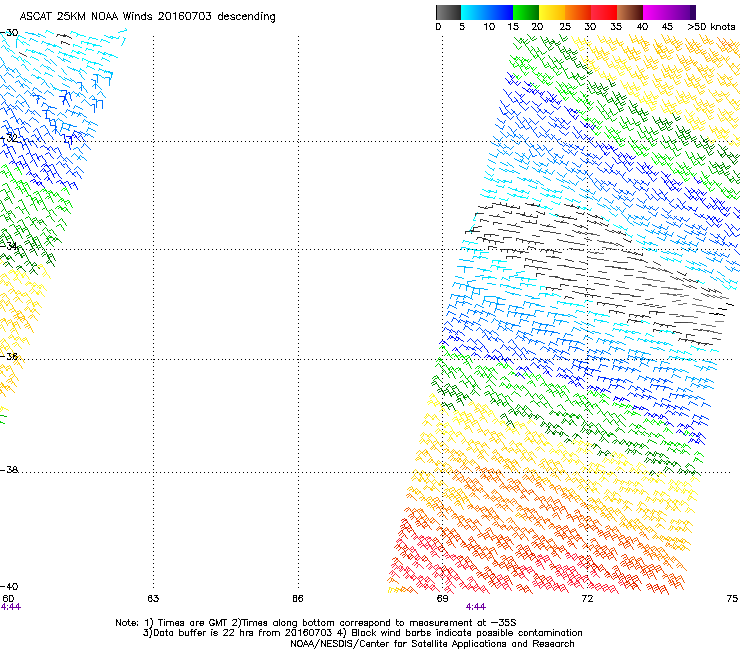Click the longitude label "69"
This screenshot has height=650, width=740.
[442, 599]
